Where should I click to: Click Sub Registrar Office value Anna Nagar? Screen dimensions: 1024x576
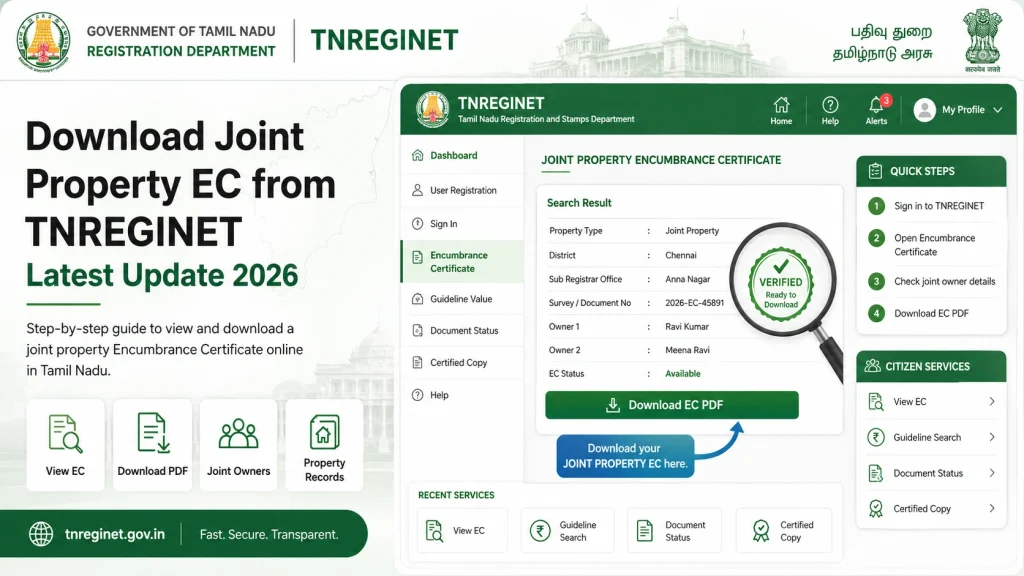[x=687, y=279]
